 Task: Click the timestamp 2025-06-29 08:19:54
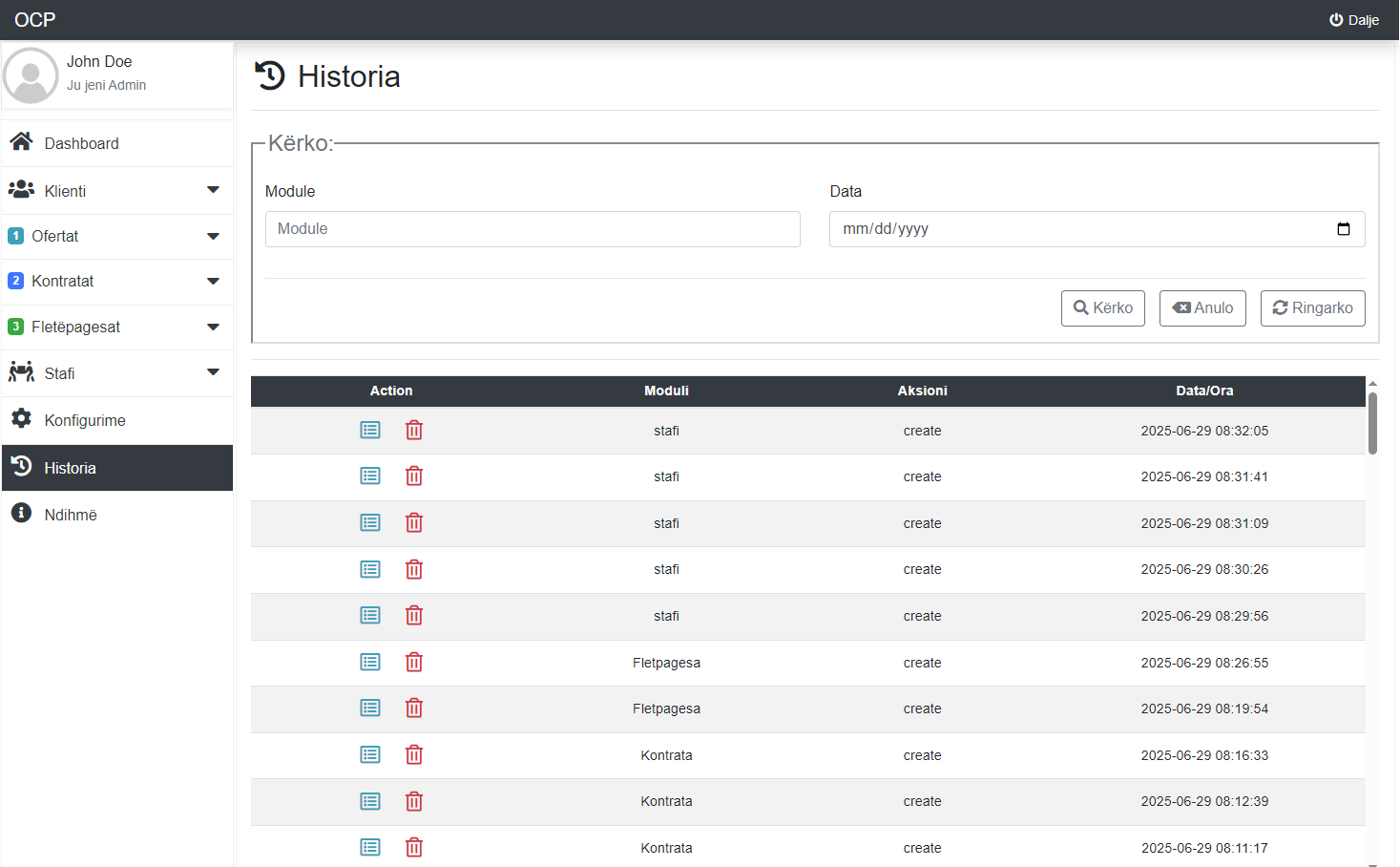tap(1204, 708)
